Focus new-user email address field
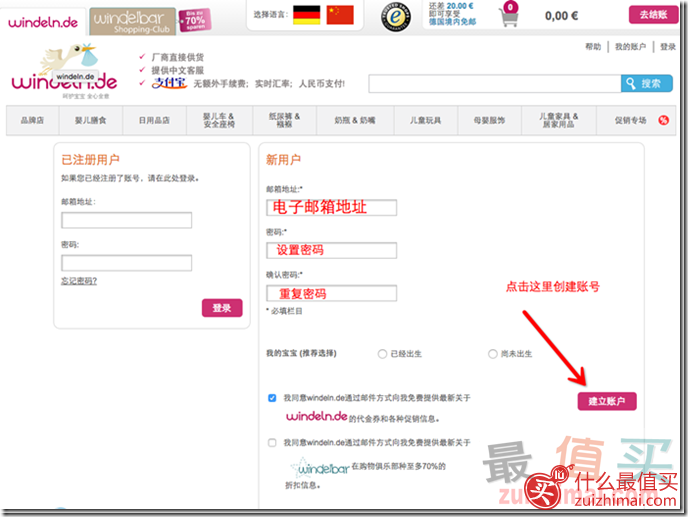This screenshot has width=688, height=517. point(331,207)
